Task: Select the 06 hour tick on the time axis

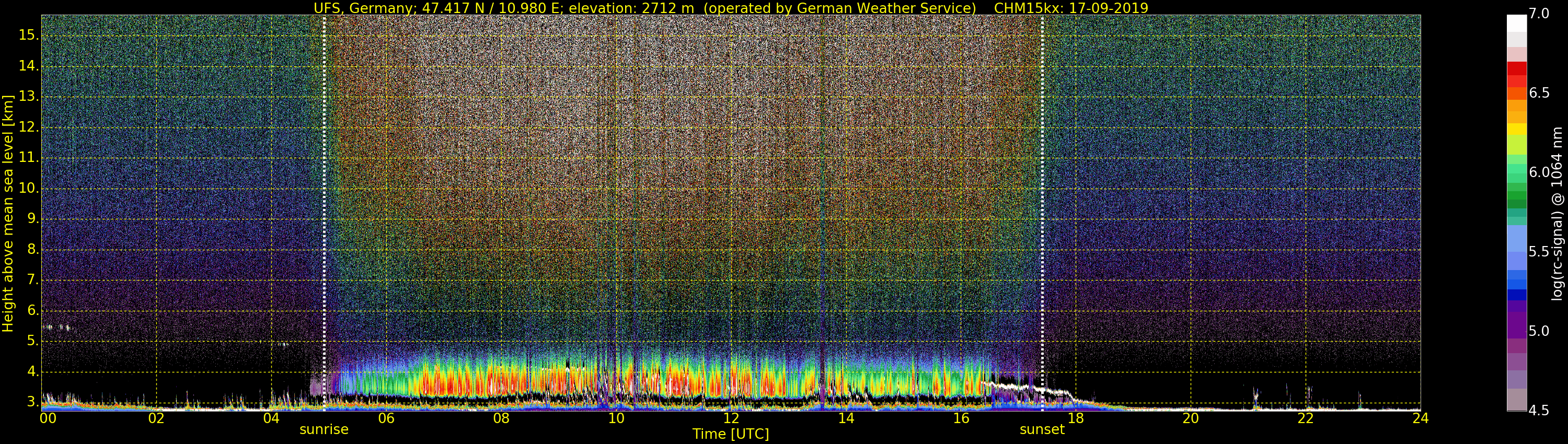Action: [386, 418]
